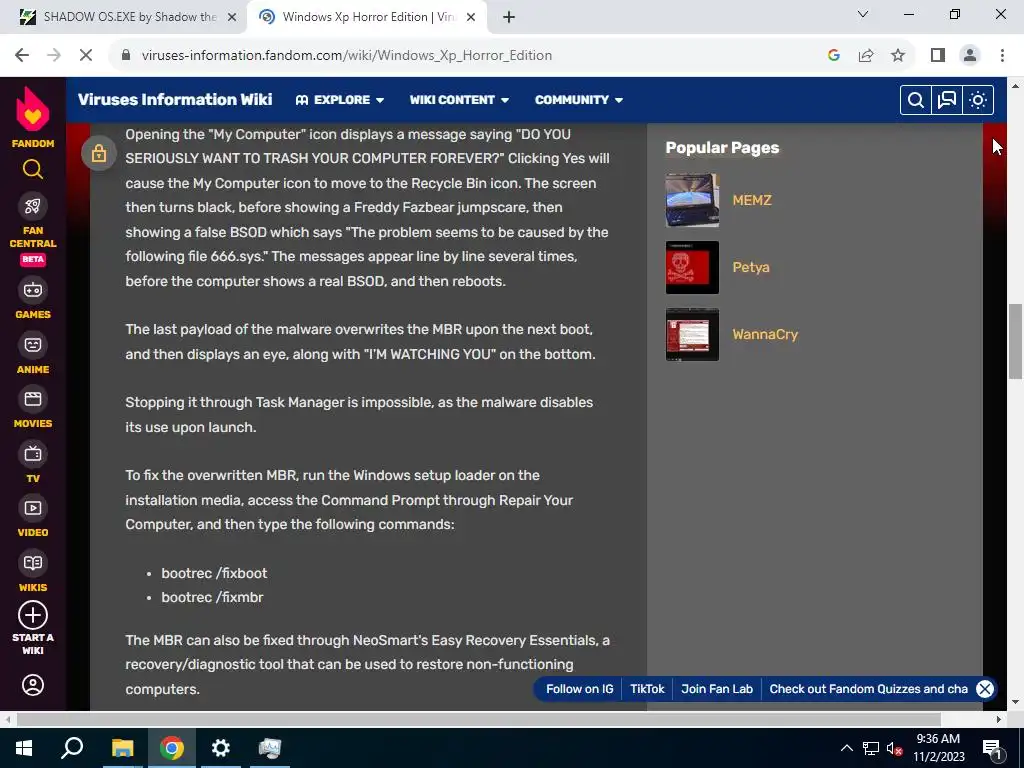This screenshot has width=1024, height=768.
Task: View site information padlock
Action: coord(126,56)
